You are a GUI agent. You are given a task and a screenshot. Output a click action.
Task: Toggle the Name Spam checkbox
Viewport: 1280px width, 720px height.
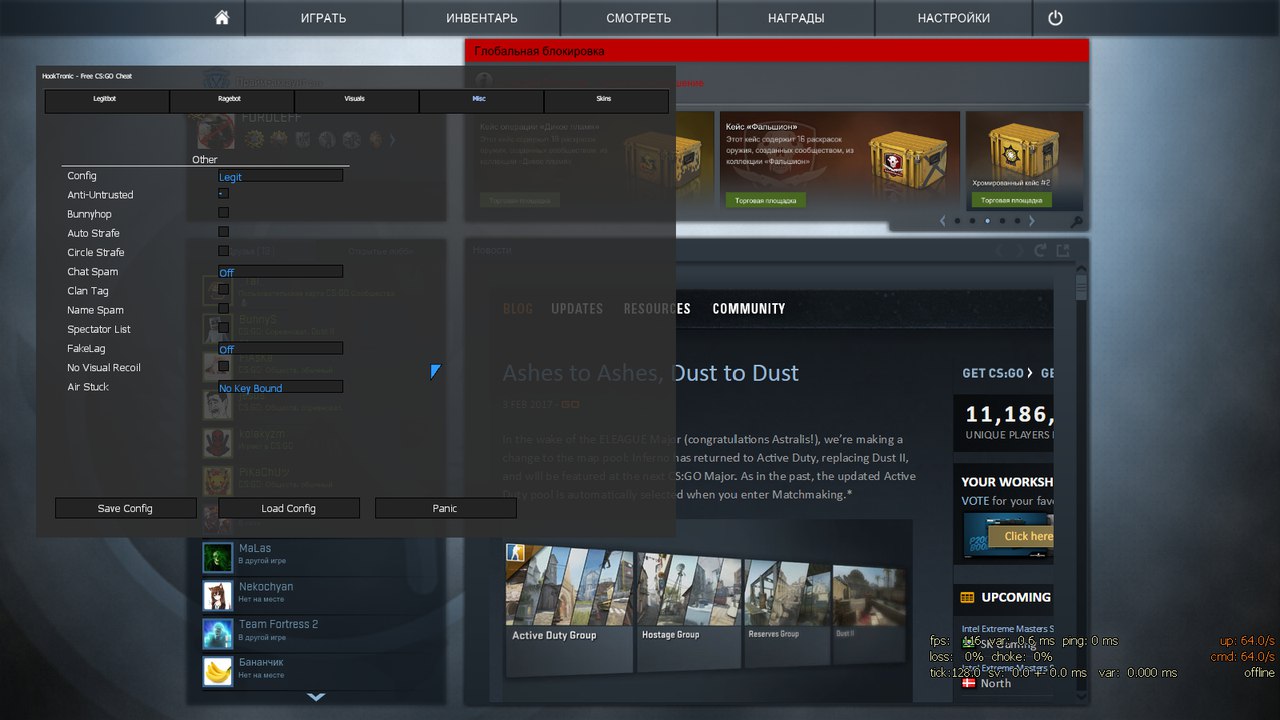point(223,309)
